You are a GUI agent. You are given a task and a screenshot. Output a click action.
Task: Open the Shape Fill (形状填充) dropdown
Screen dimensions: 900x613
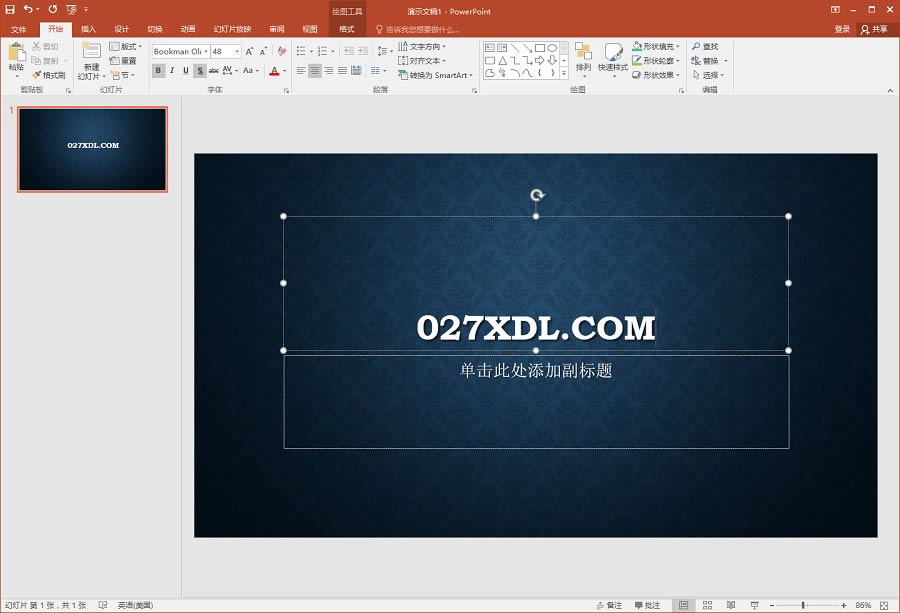pos(655,46)
